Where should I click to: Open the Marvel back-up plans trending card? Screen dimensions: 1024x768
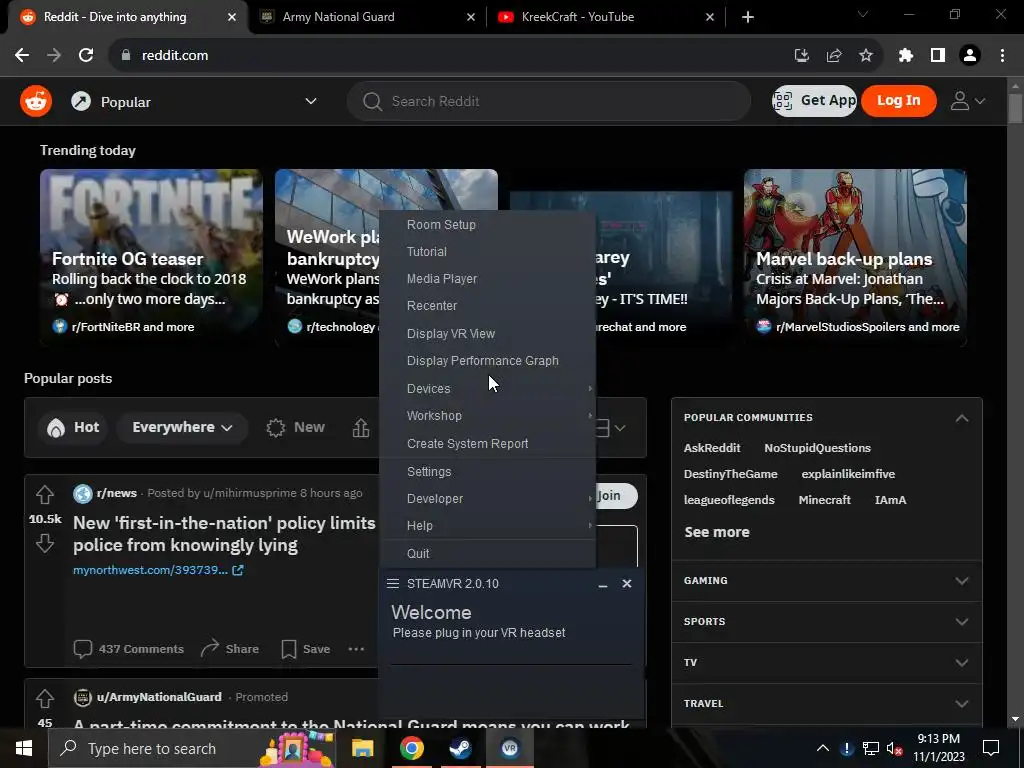point(855,257)
